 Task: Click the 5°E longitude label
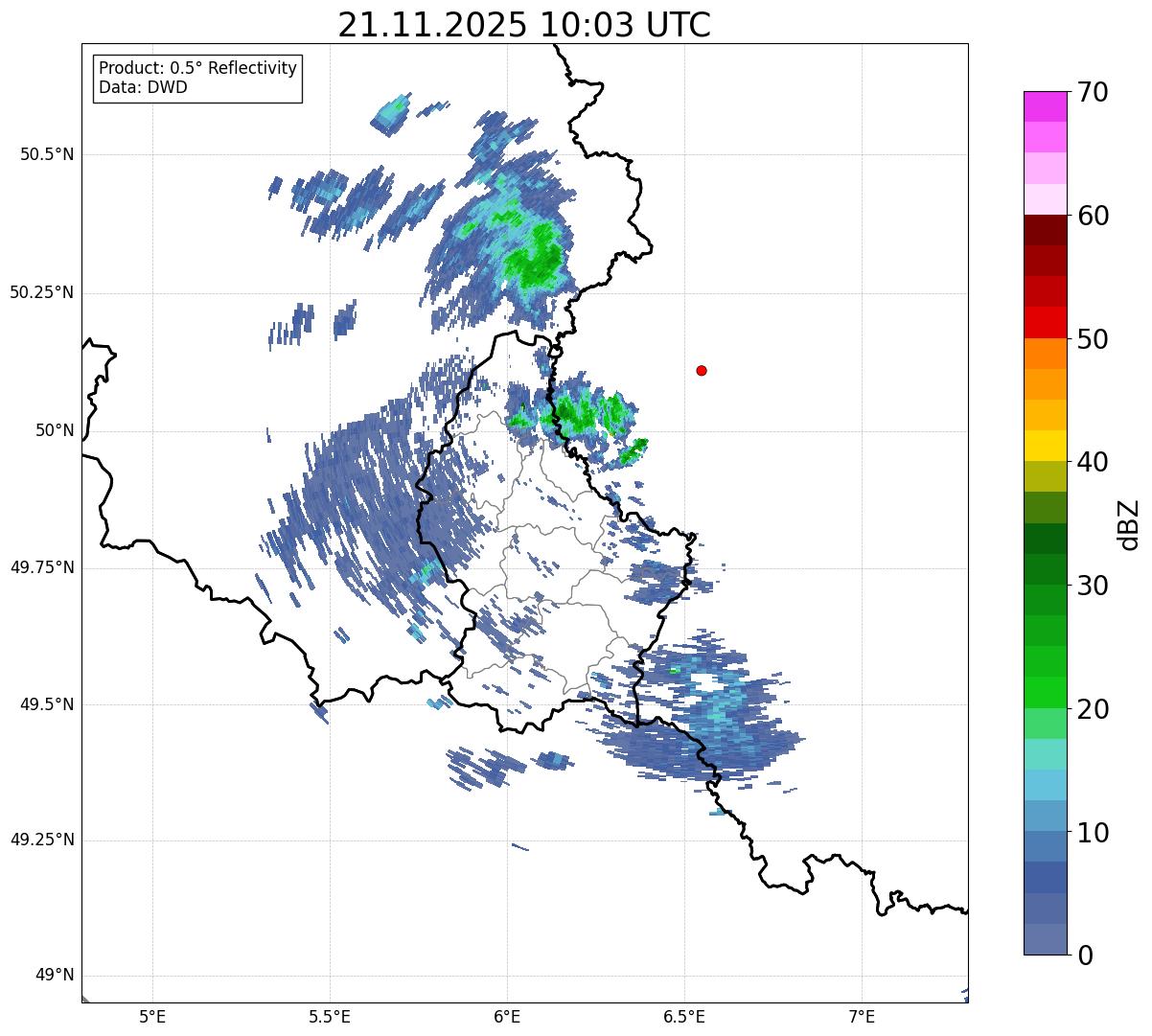coord(152,1017)
